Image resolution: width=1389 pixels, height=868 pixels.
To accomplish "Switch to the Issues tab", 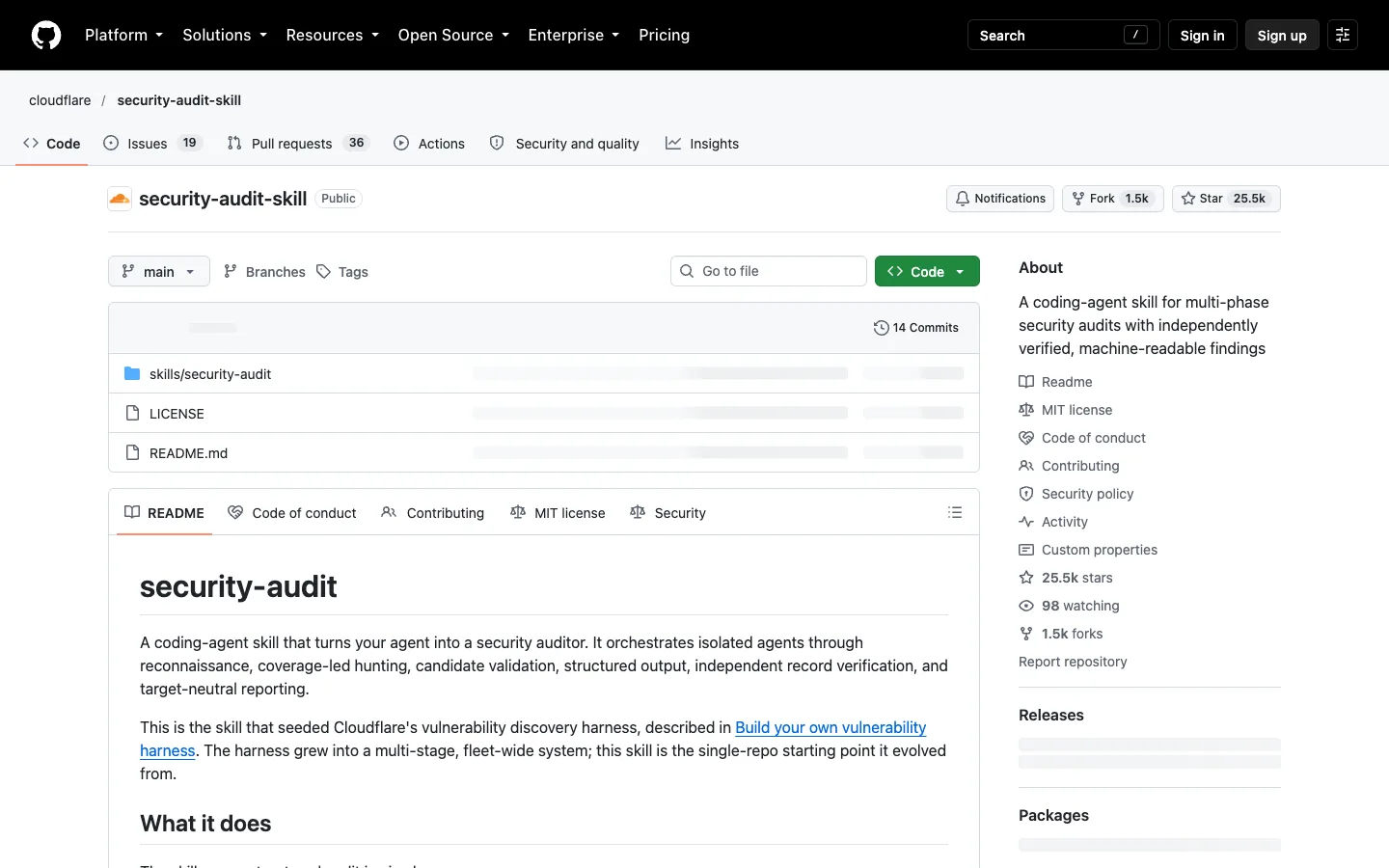I will [151, 144].
